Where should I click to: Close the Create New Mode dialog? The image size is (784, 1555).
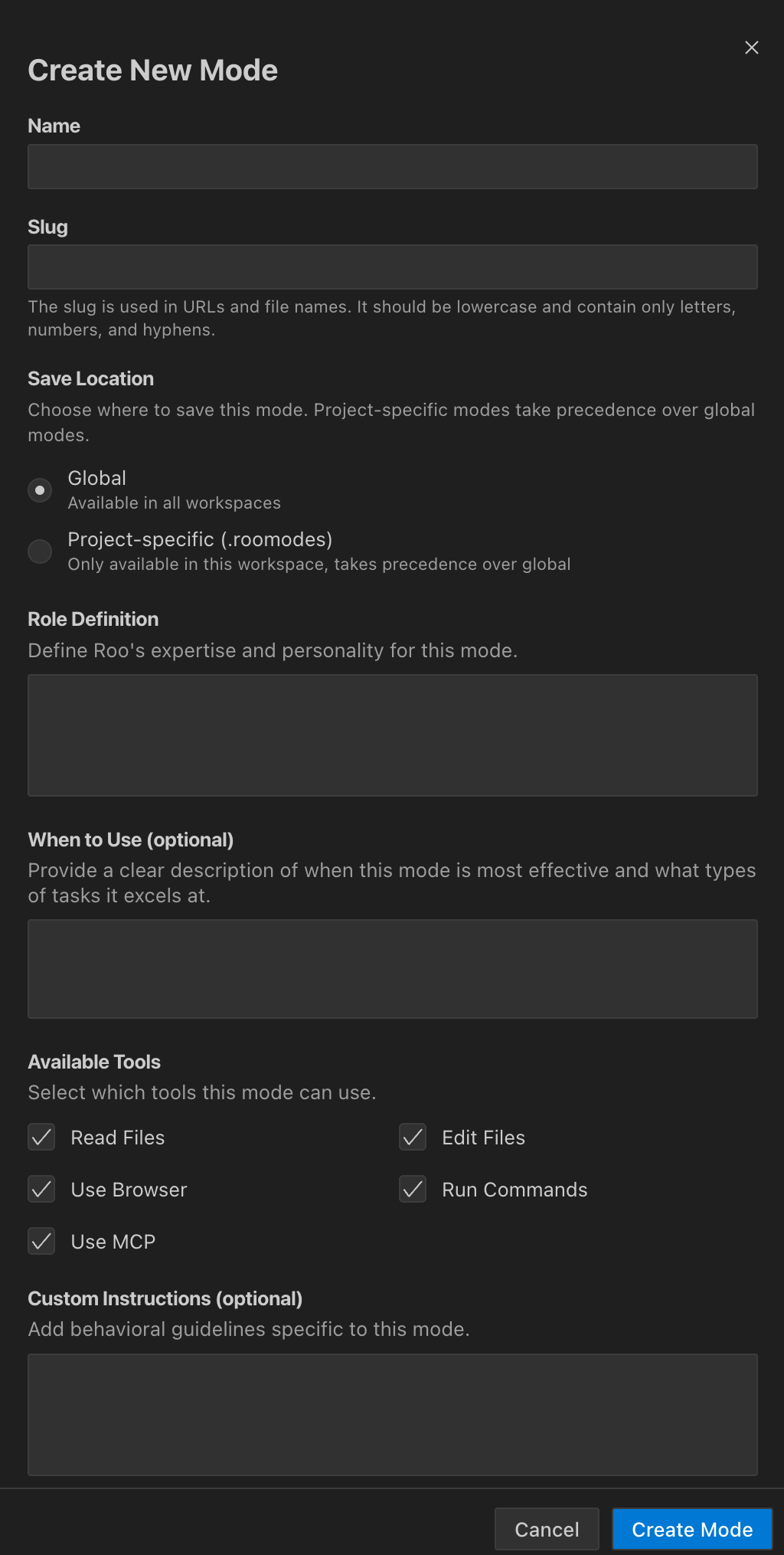coord(751,47)
